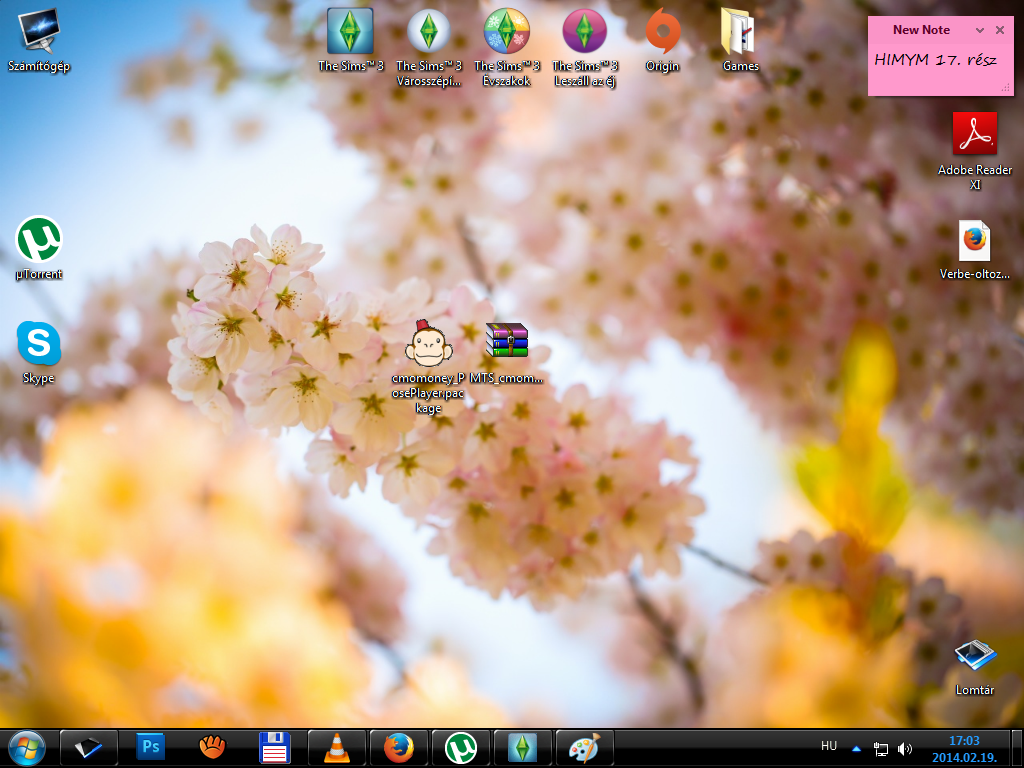Select The Sims 3 Évszakok shortcut

coord(507,48)
